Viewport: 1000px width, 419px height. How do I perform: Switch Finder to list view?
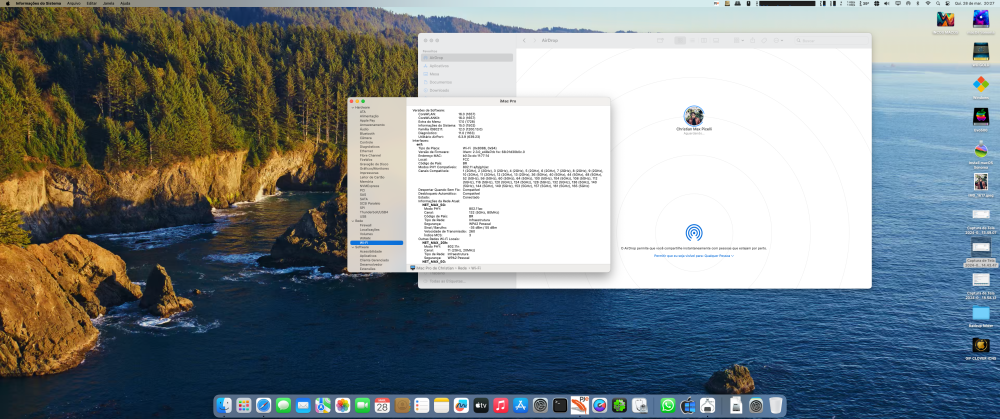coord(692,40)
